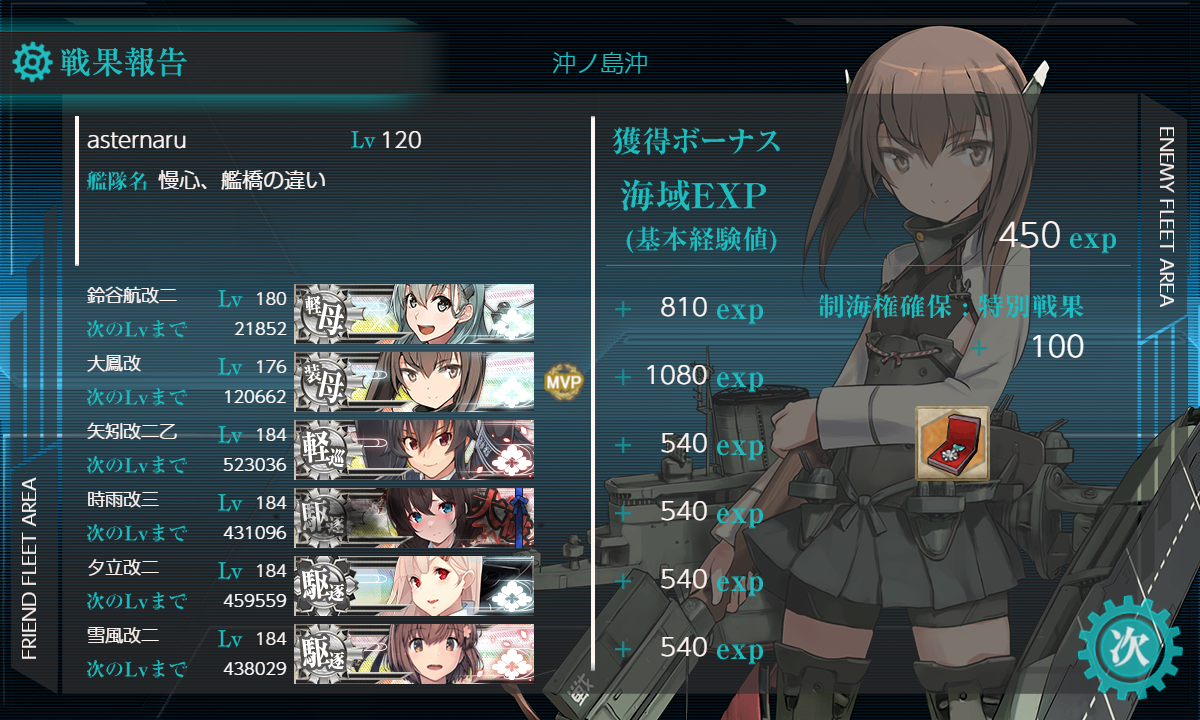Click the 沖ノ島沖 map name
1200x720 pixels.
tap(600, 63)
